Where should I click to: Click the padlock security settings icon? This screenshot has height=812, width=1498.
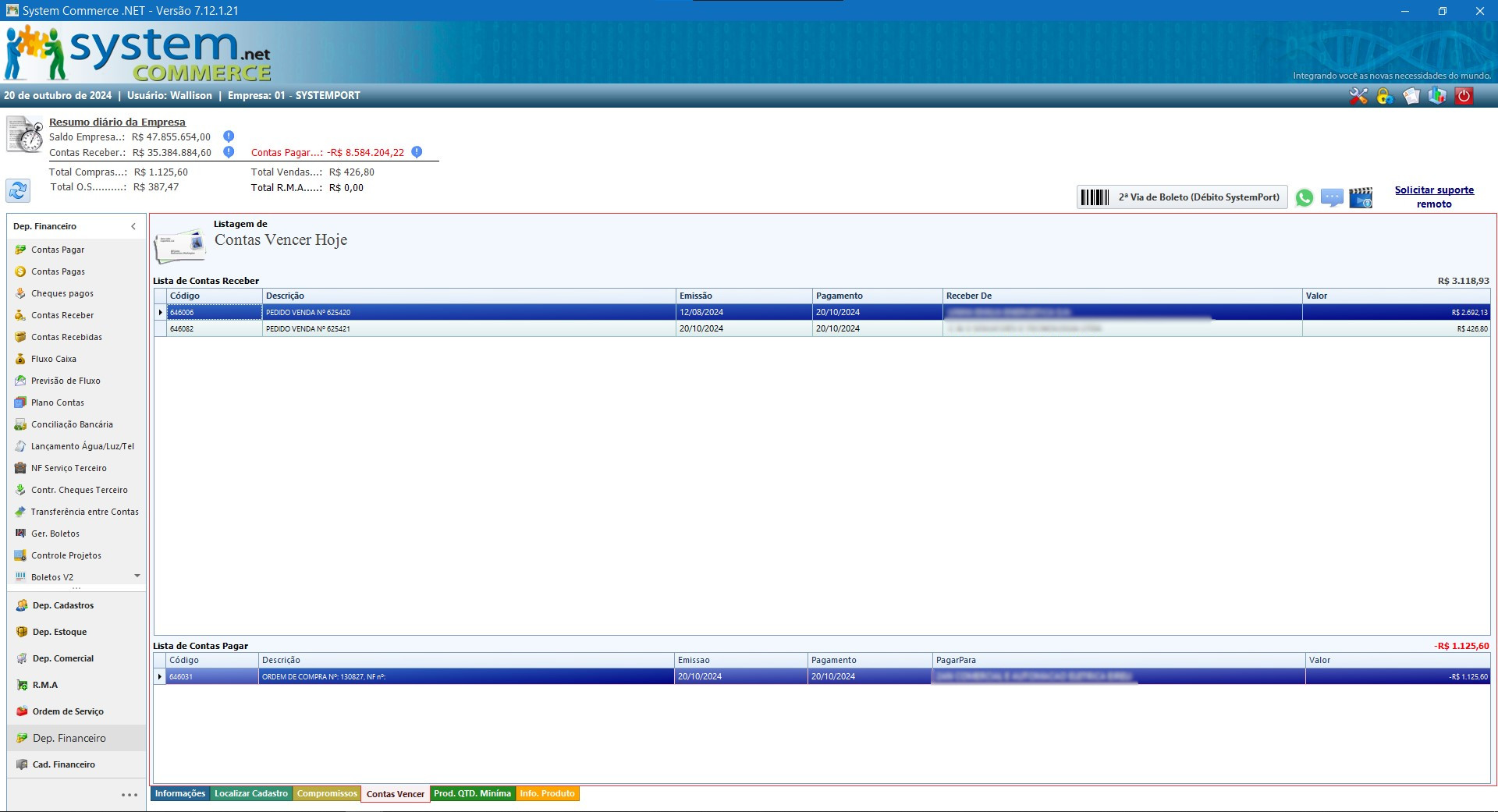[1385, 96]
